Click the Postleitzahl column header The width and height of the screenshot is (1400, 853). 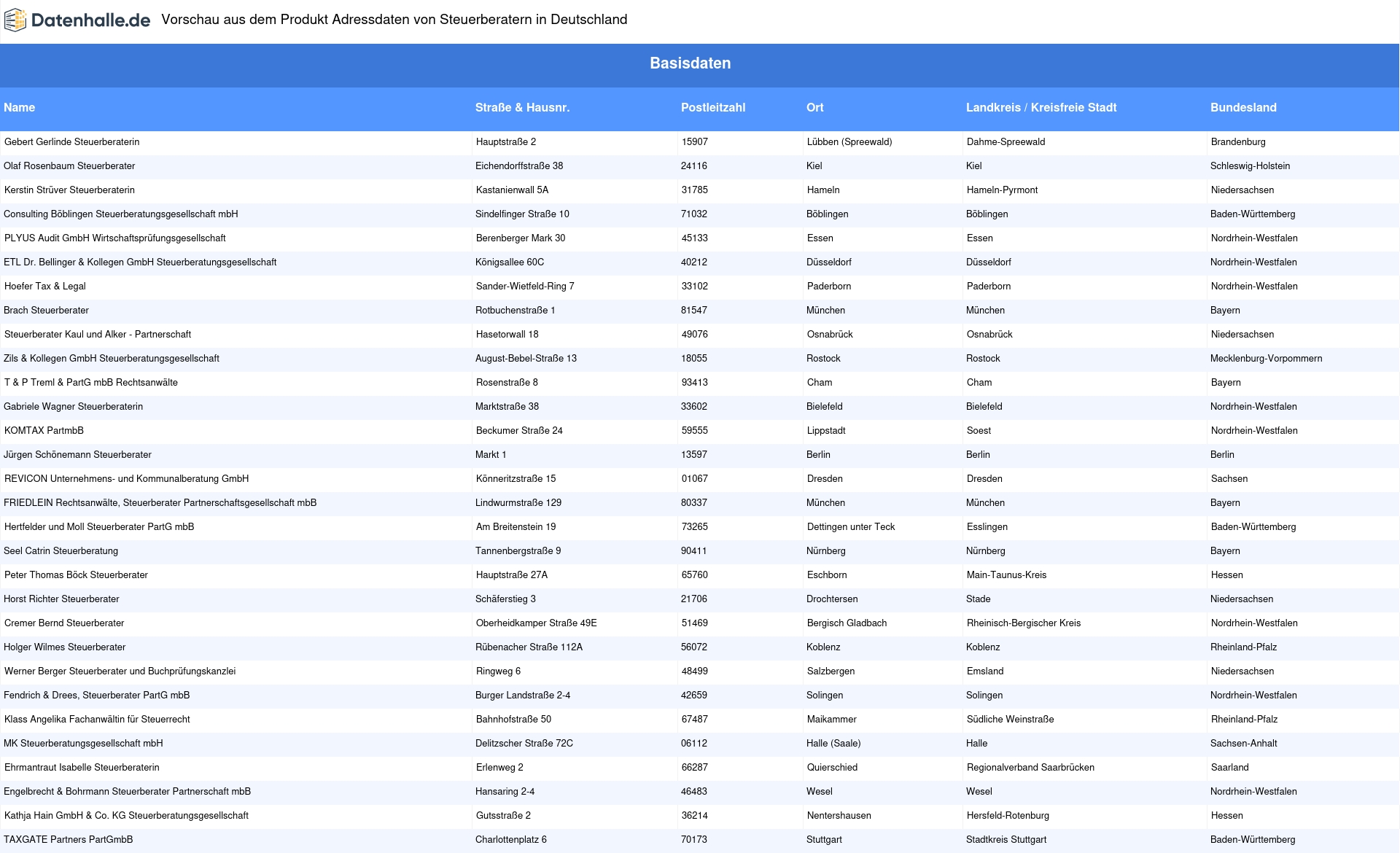pos(713,107)
